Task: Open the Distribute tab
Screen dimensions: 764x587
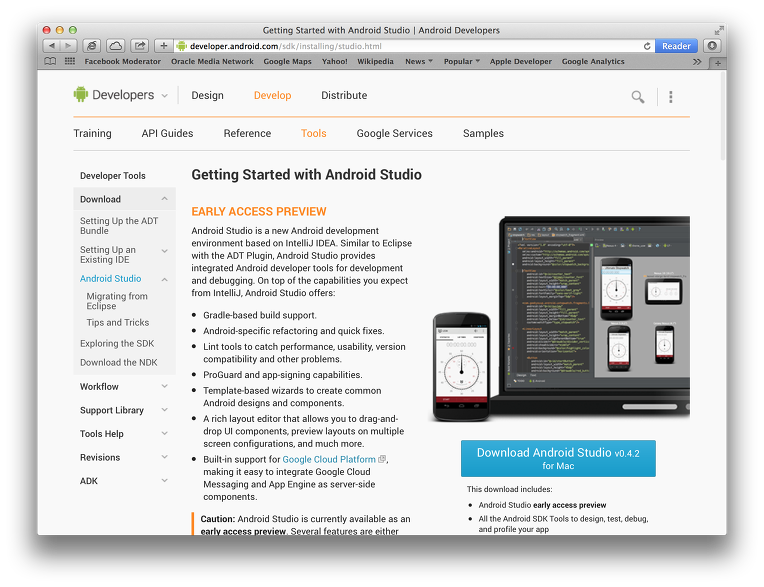Action: click(x=344, y=95)
